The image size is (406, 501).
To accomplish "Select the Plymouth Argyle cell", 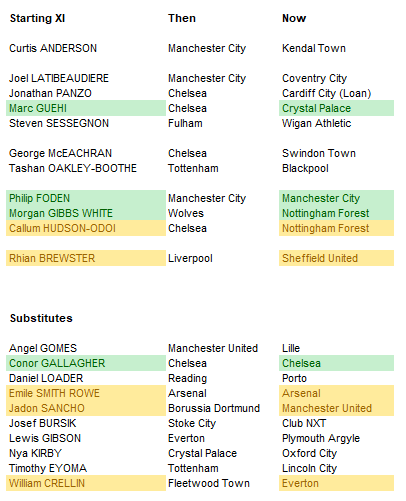I will coord(336,438).
